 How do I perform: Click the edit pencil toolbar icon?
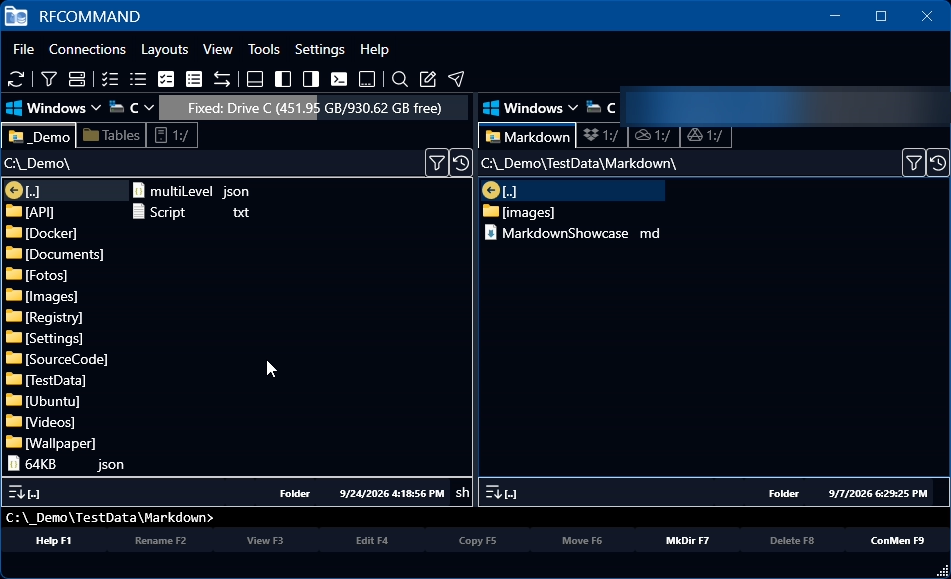(x=428, y=79)
